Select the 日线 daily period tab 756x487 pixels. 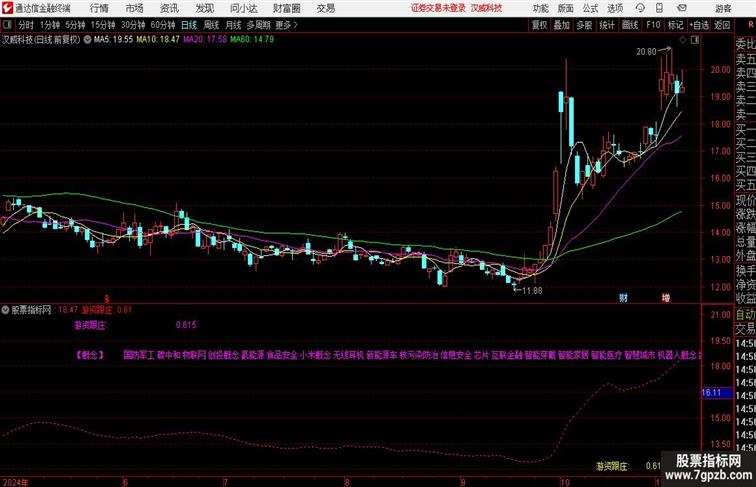tap(189, 25)
